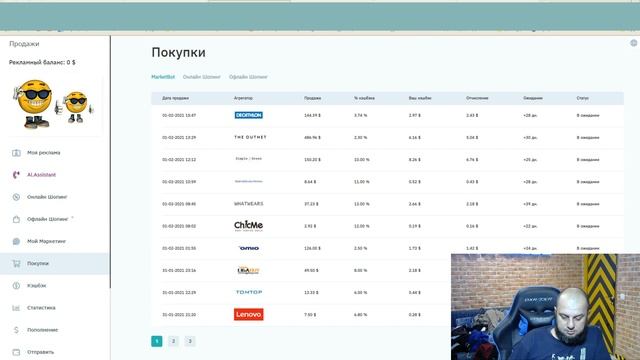The width and height of the screenshot is (640, 360).
Task: Click the sale amount in The Outnet row
Action: click(x=312, y=138)
